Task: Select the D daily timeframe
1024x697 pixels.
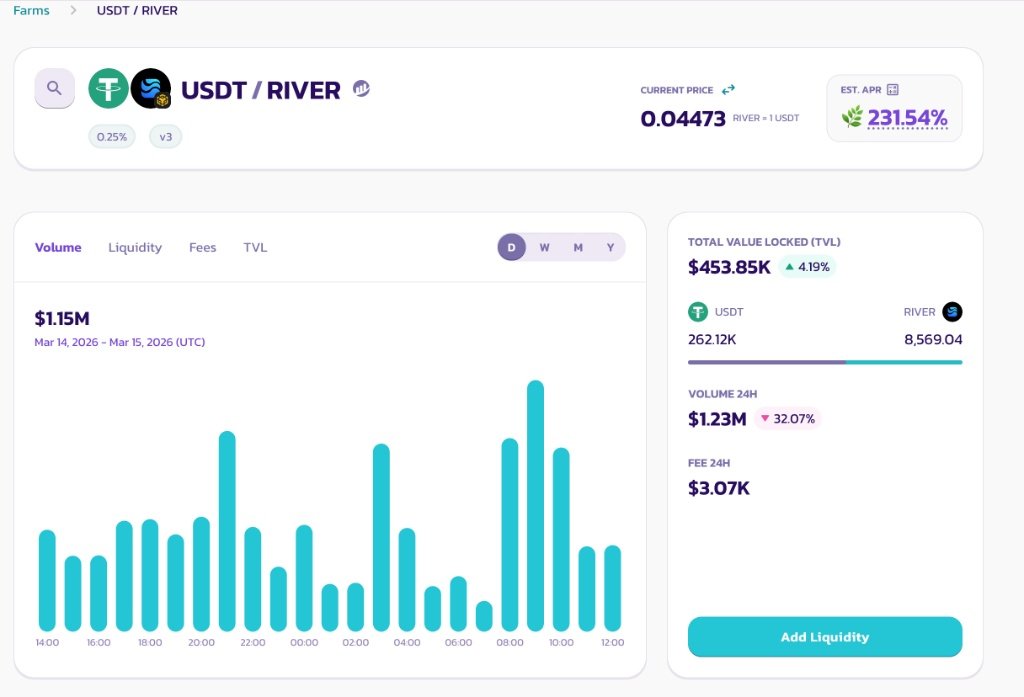Action: tap(511, 248)
